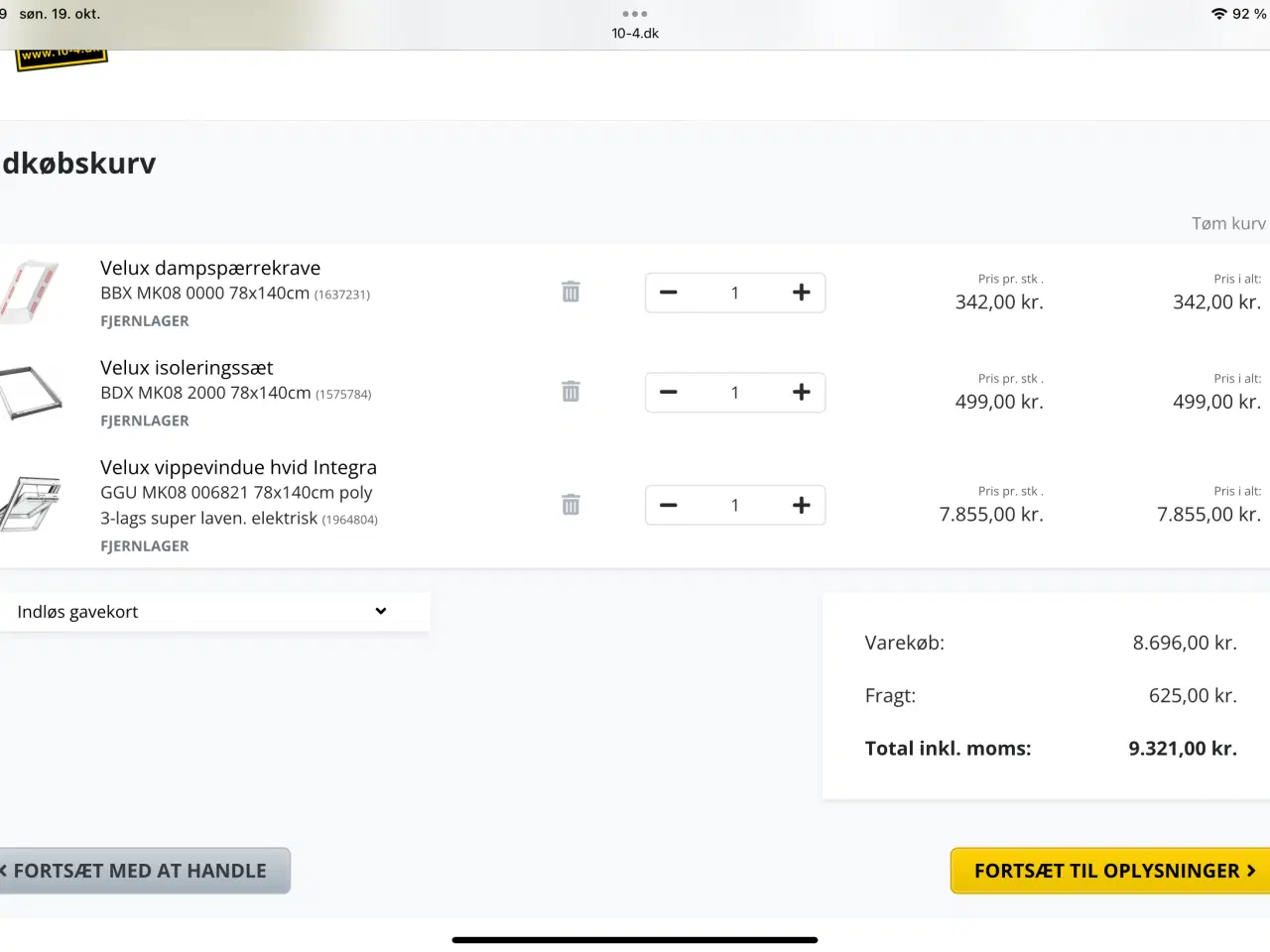
Task: Decrease quantity of Velux dampspærrekrave
Action: point(669,293)
